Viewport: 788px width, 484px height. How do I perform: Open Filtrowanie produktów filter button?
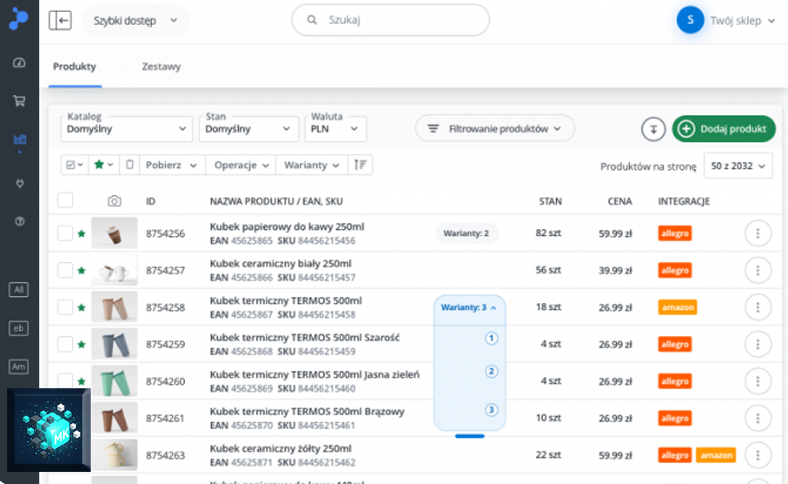click(495, 129)
